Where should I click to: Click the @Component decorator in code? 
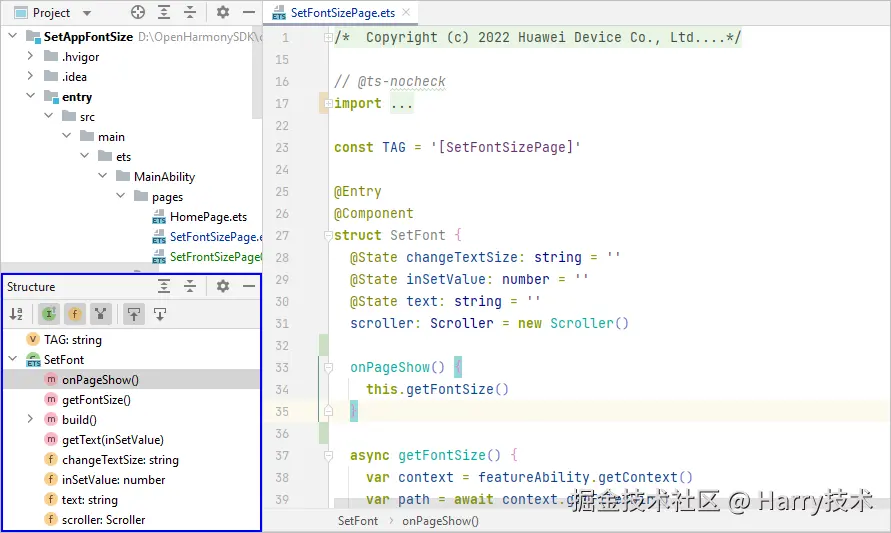(373, 213)
